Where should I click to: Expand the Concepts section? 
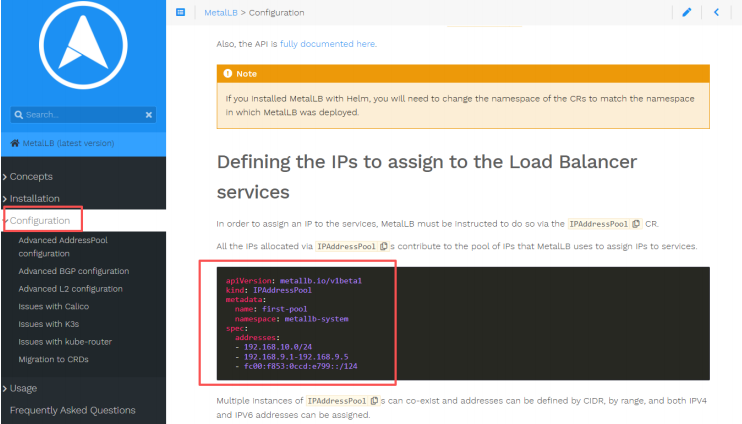click(x=31, y=177)
